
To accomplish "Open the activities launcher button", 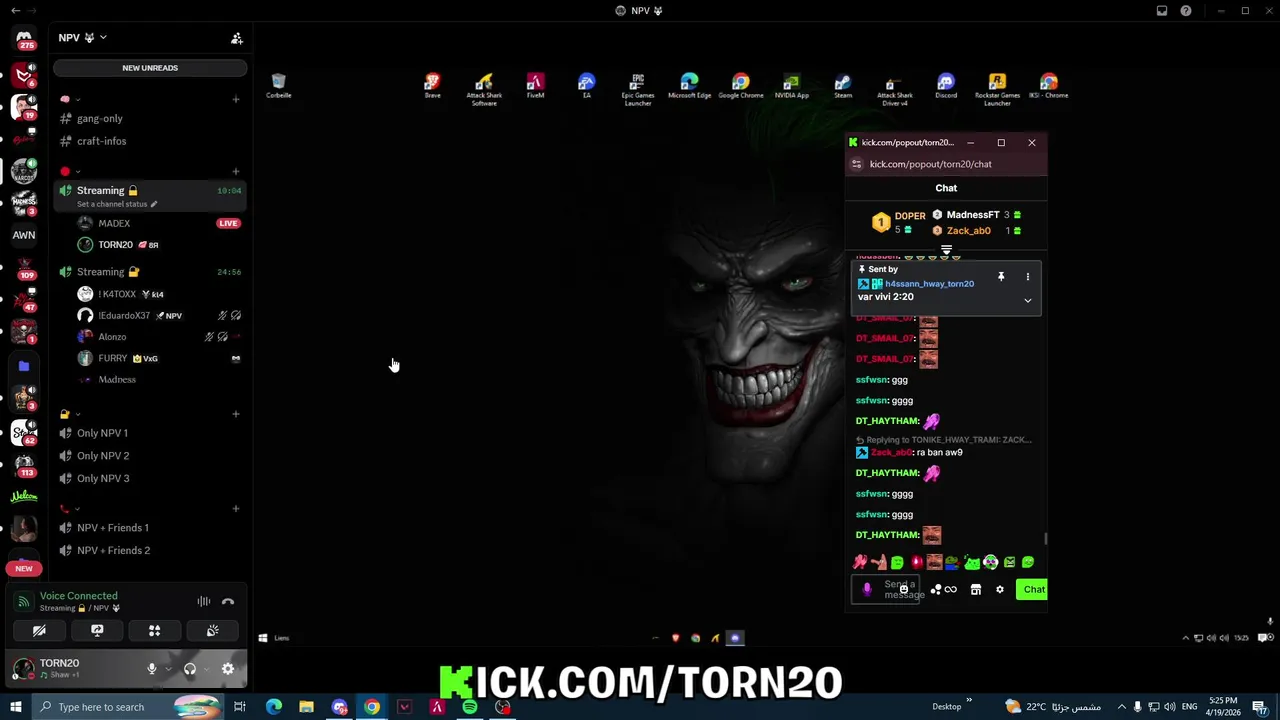I will pyautogui.click(x=155, y=631).
